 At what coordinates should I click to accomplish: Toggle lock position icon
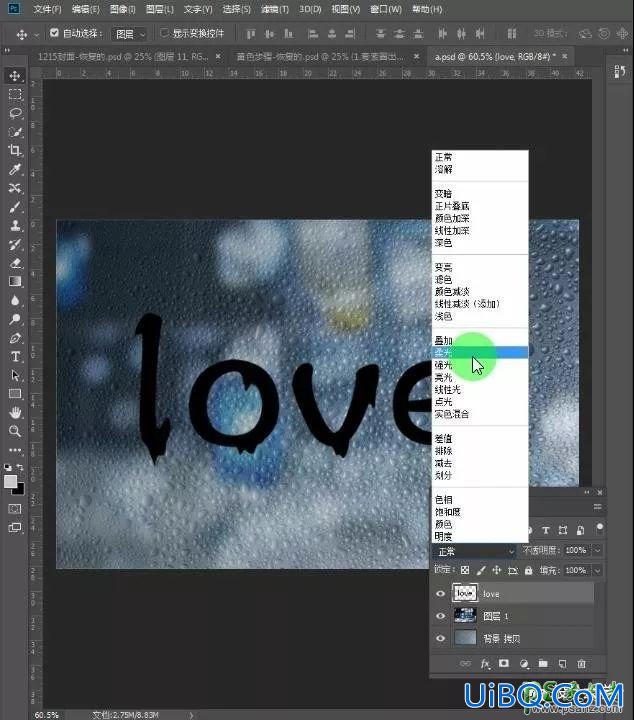point(497,570)
